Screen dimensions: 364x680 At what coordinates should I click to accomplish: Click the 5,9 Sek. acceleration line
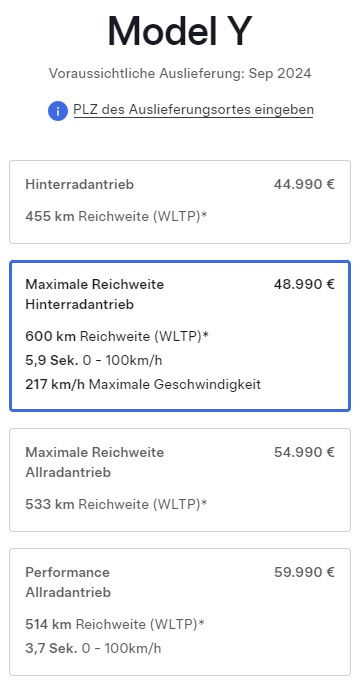pos(94,360)
